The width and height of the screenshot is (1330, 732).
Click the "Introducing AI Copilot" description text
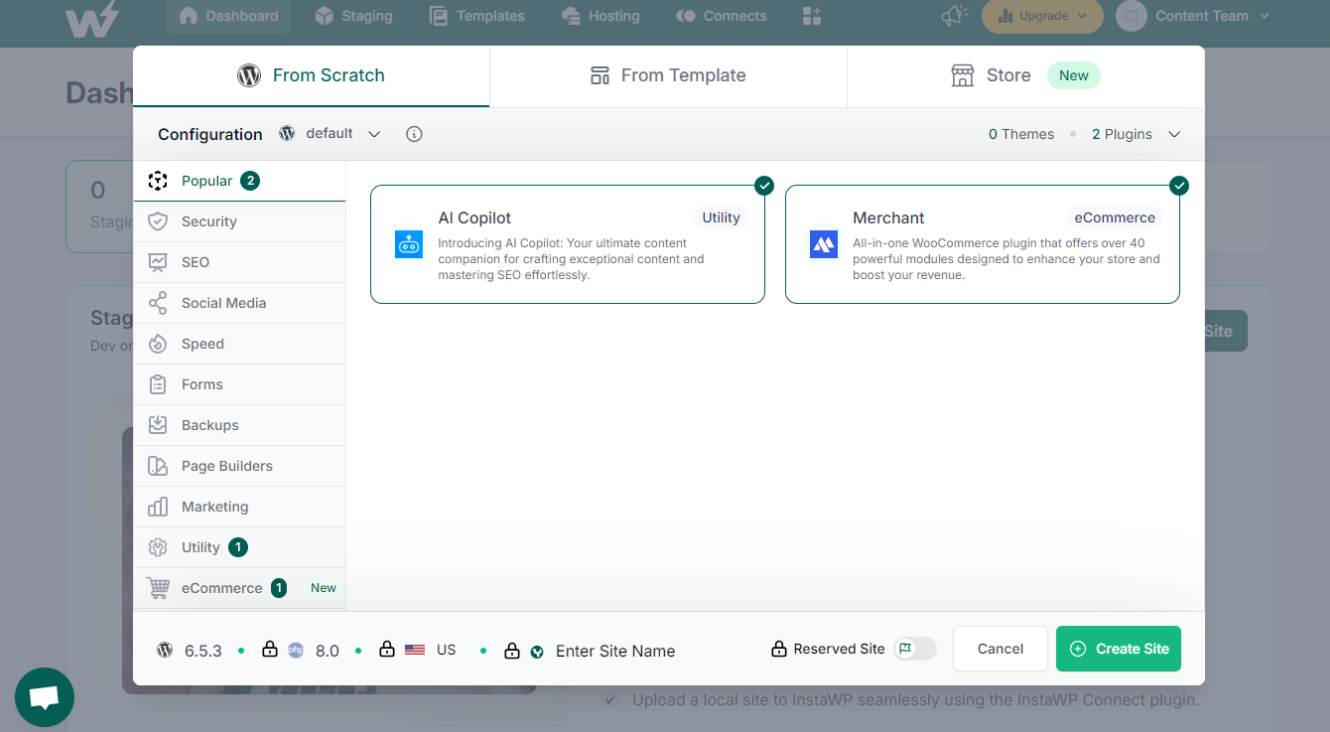[571, 259]
